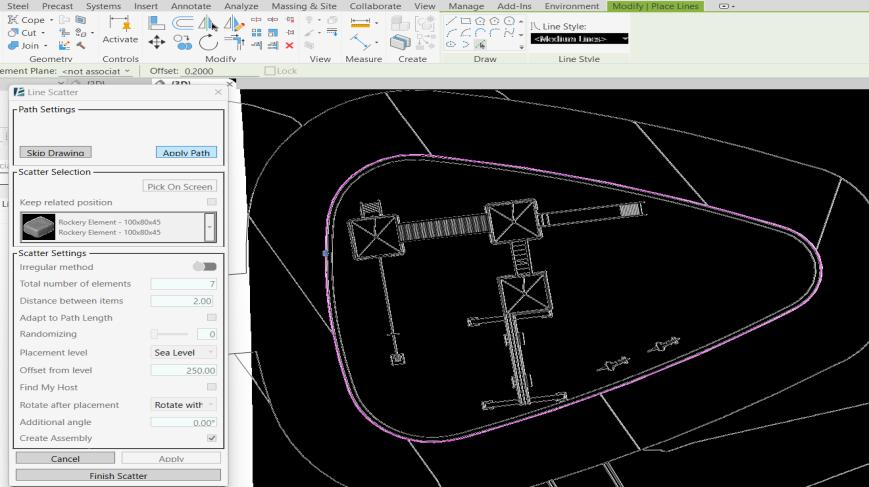869x487 pixels.
Task: Pick the Spline draw tool
Action: [509, 33]
